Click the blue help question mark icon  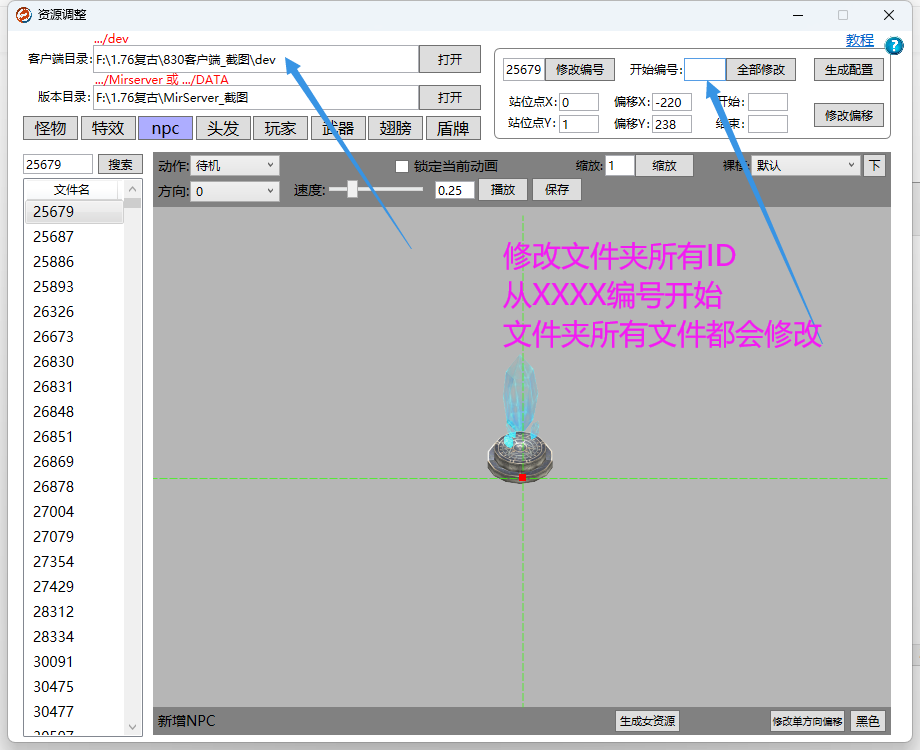click(895, 44)
